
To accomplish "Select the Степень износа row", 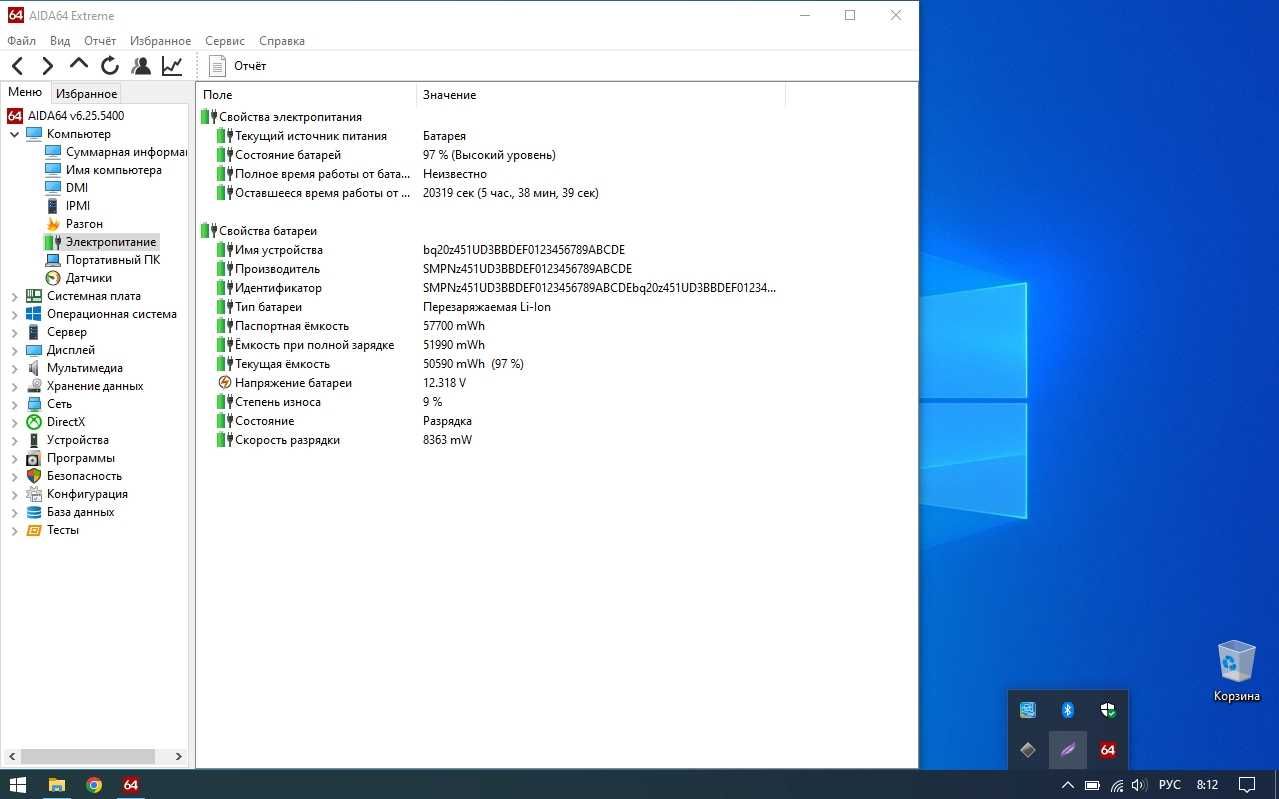I will (x=490, y=402).
